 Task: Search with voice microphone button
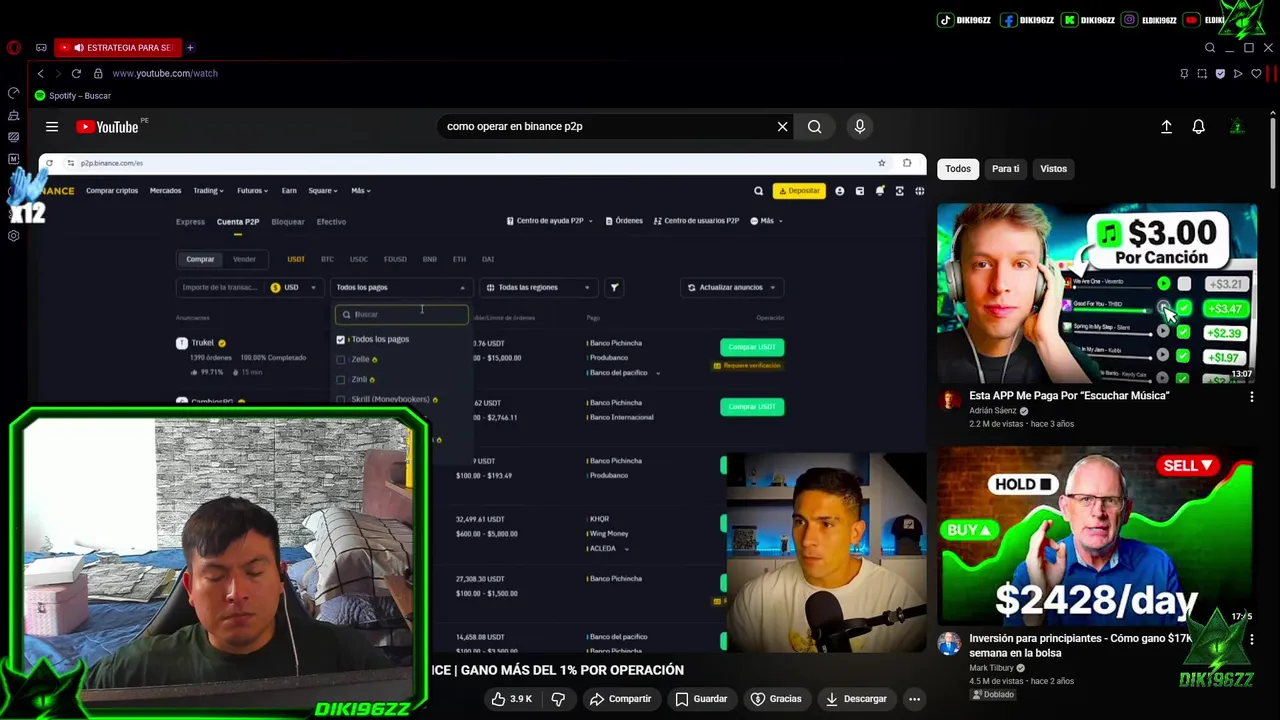point(859,126)
